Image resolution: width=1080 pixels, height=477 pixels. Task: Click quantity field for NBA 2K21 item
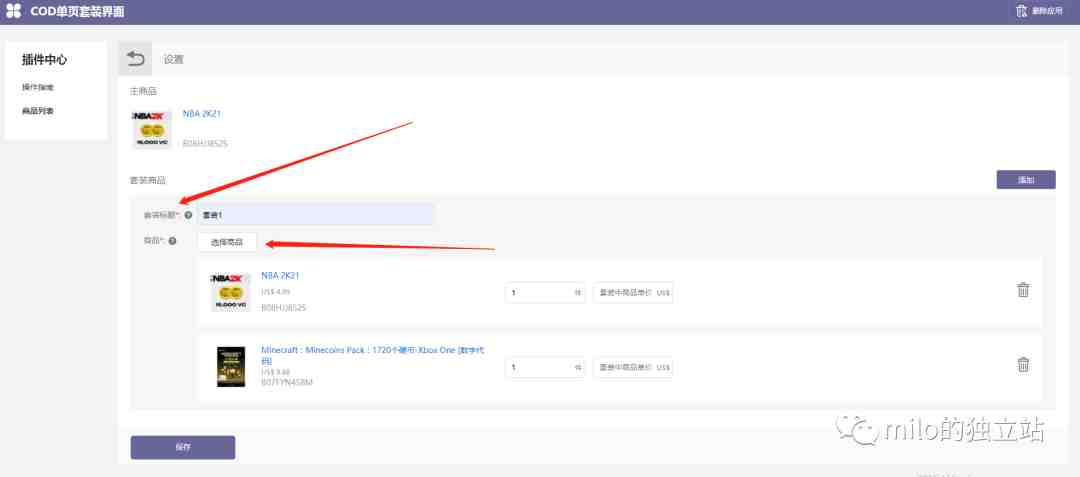click(544, 293)
